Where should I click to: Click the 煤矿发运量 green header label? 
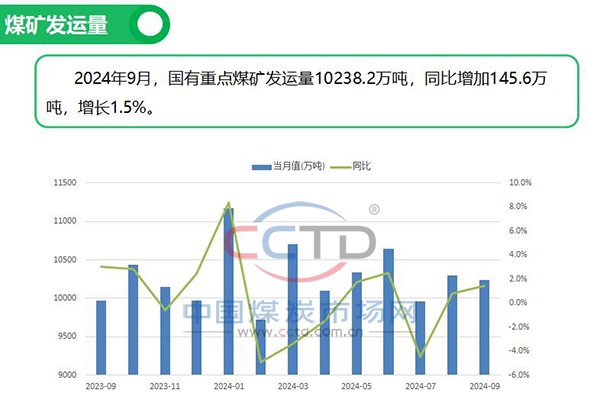(56, 25)
